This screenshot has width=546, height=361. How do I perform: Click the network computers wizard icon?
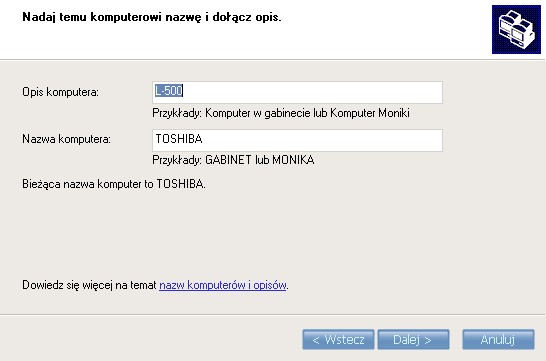click(516, 30)
